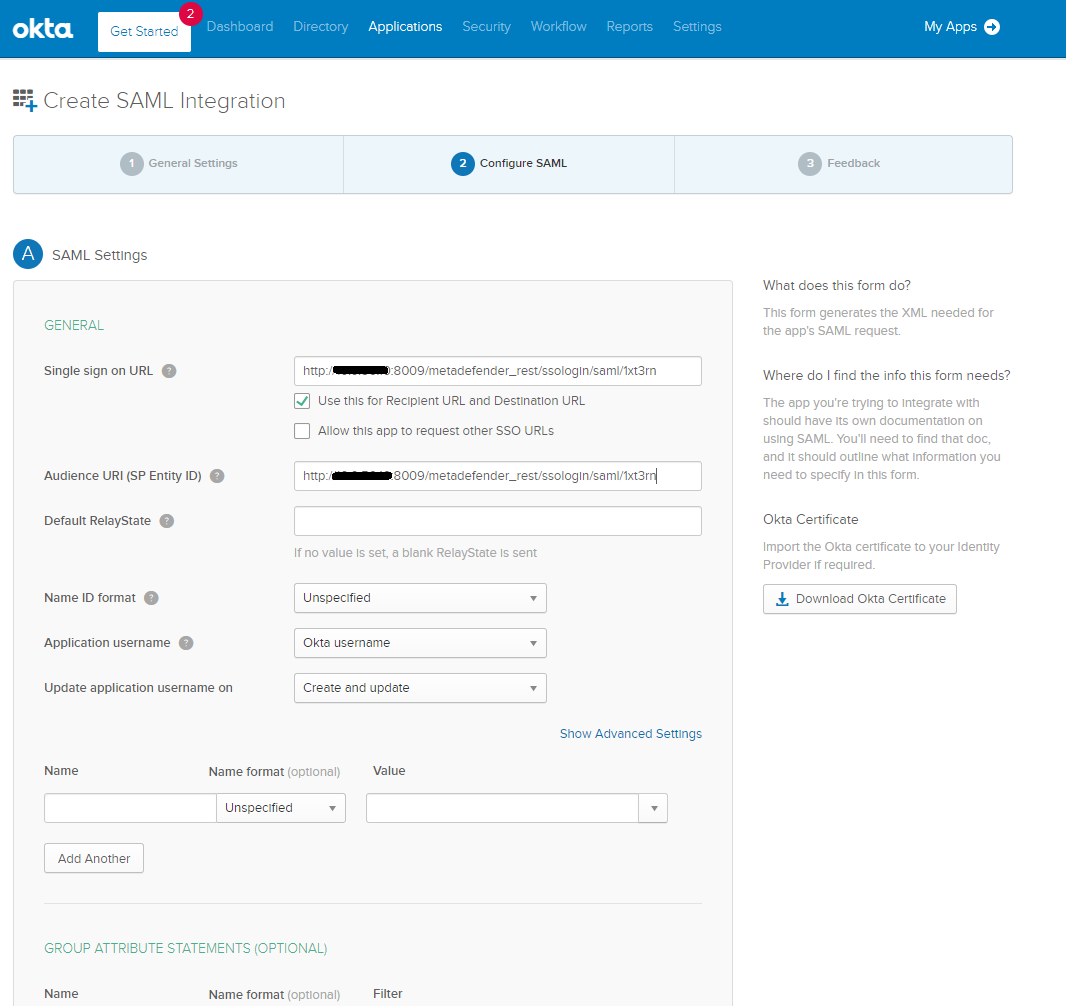The height and width of the screenshot is (1006, 1066).
Task: Open the Directory menu
Action: point(321,27)
